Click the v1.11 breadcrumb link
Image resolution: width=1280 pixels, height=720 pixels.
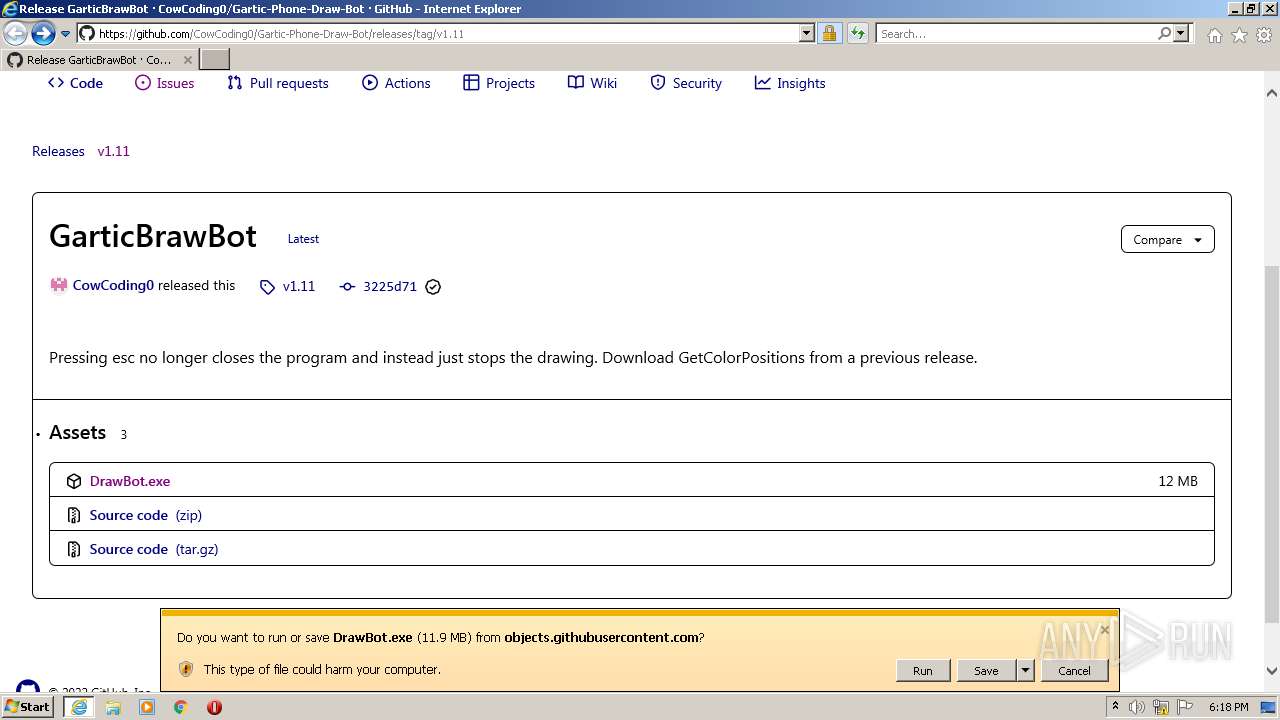pyautogui.click(x=113, y=151)
